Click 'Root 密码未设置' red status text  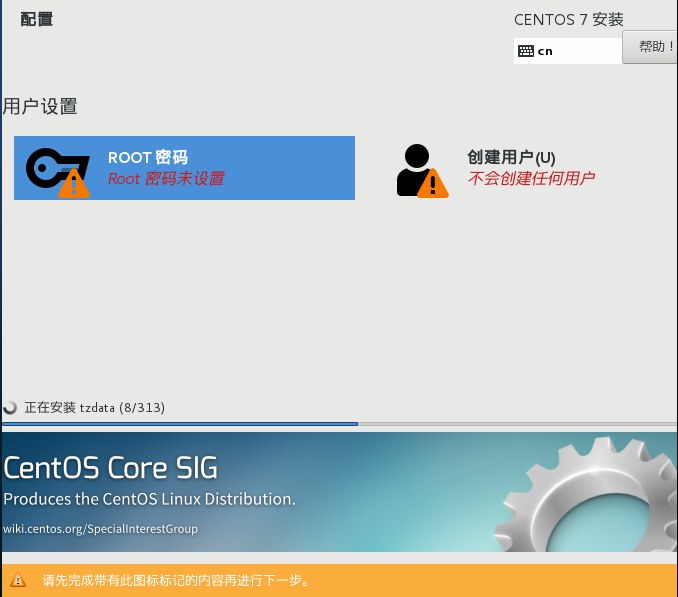166,179
